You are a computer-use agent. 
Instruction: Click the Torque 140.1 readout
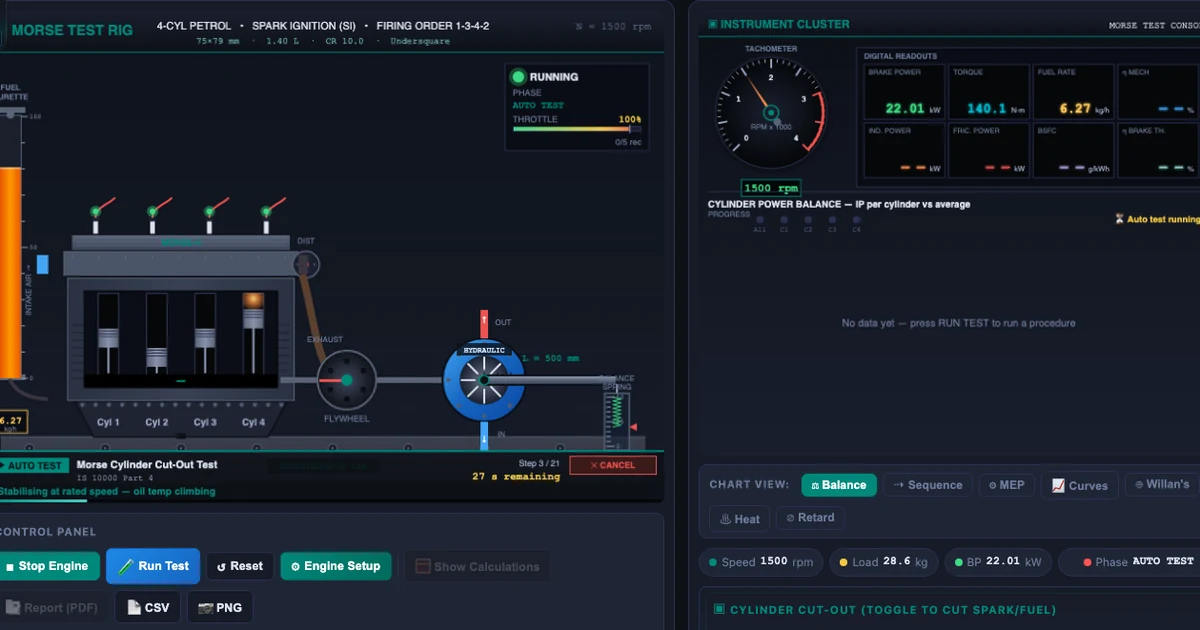tap(988, 92)
